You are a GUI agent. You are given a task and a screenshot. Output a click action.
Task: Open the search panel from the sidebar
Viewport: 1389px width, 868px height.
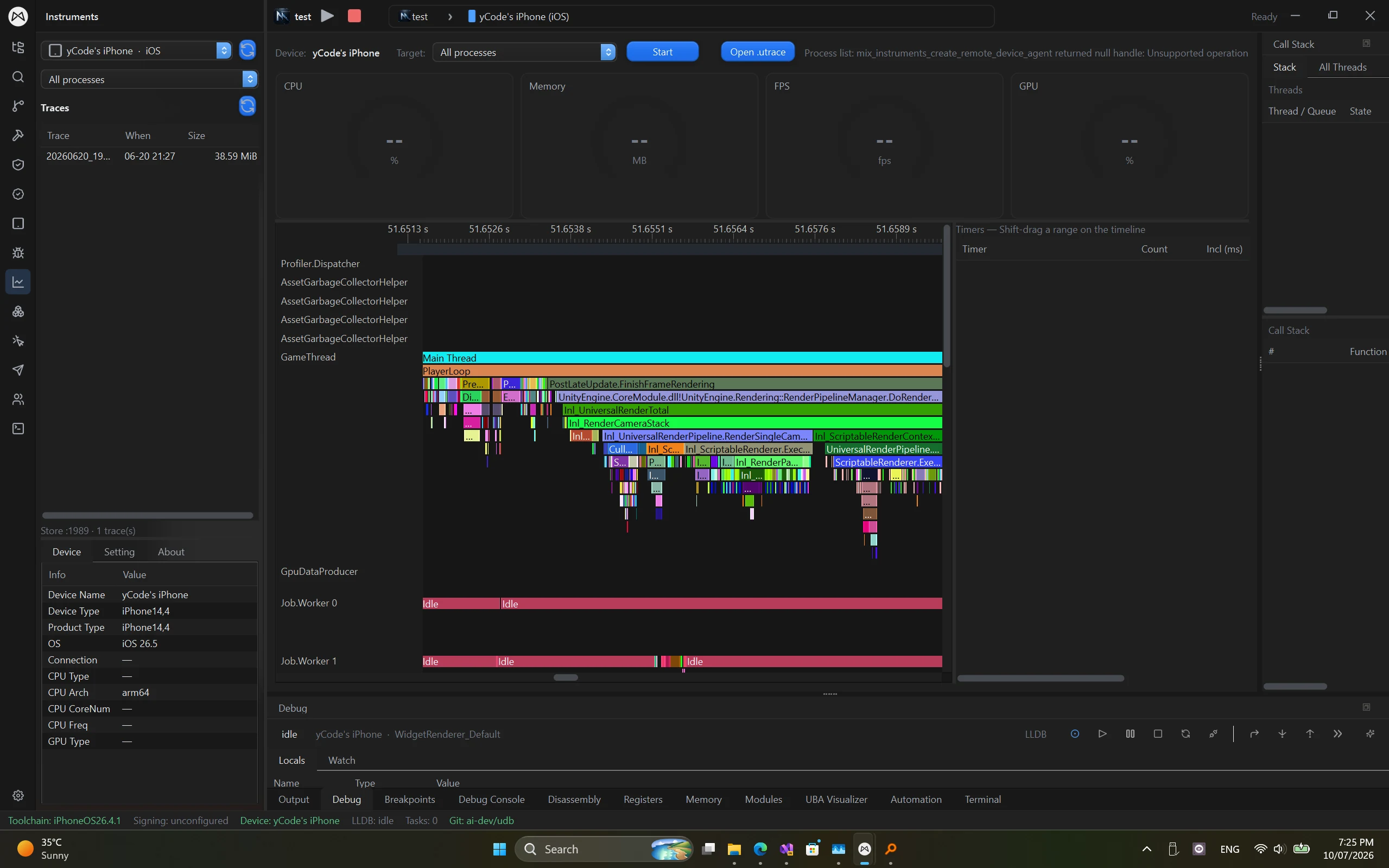tap(18, 77)
